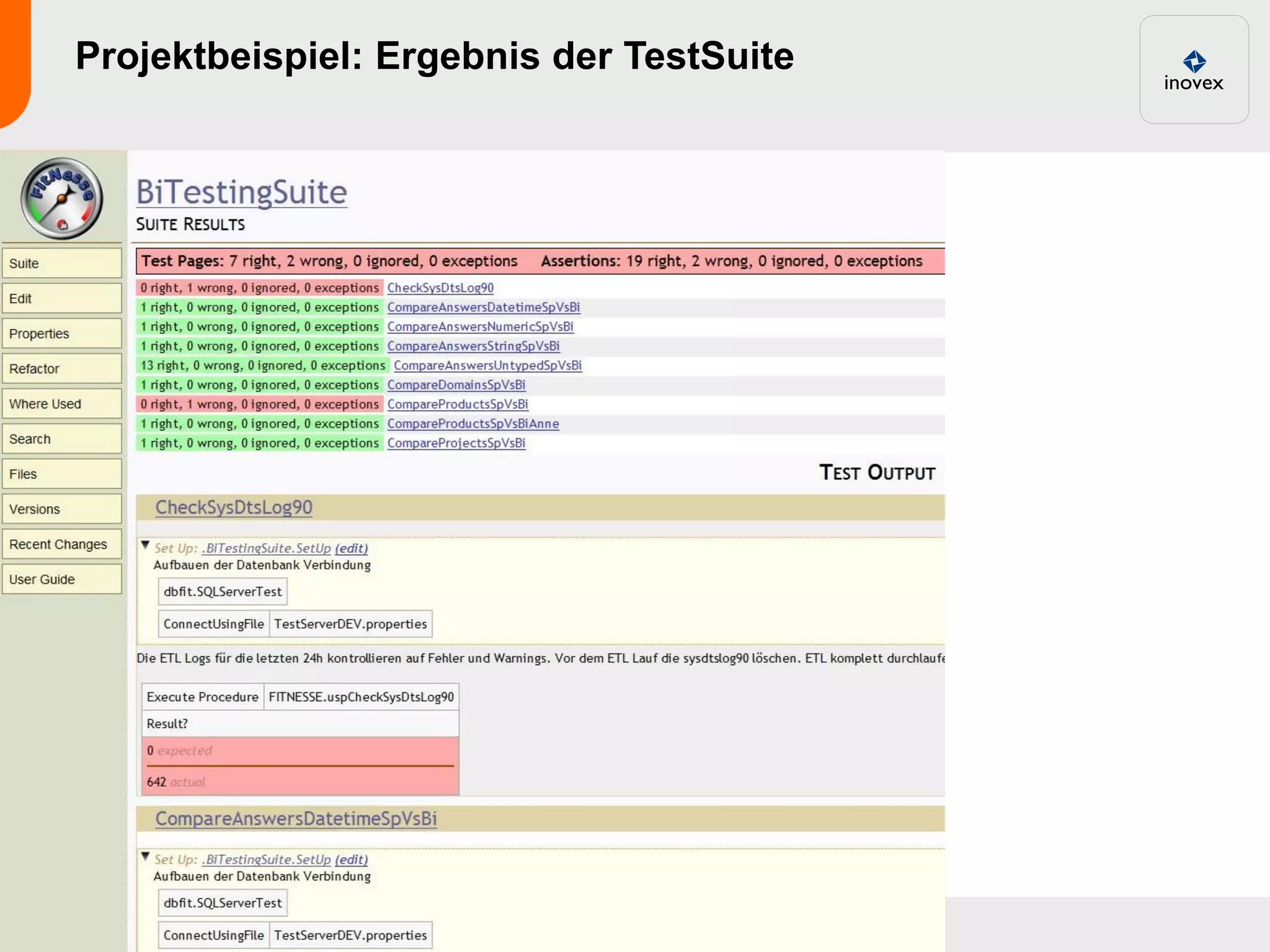Open the CompareAnswersDatetimeSpVsBi result link
This screenshot has height=952, width=1270.
click(x=484, y=307)
